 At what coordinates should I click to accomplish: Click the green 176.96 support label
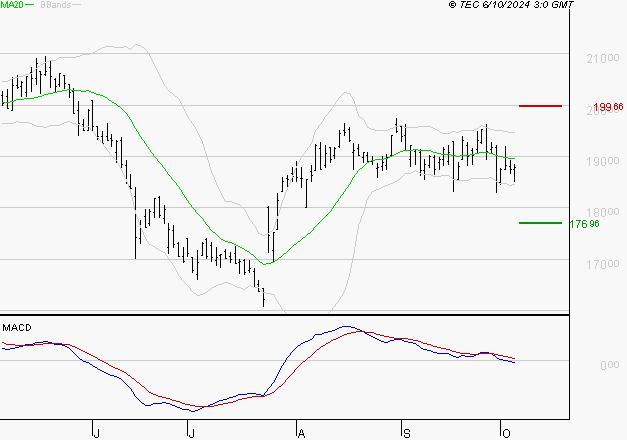[584, 224]
